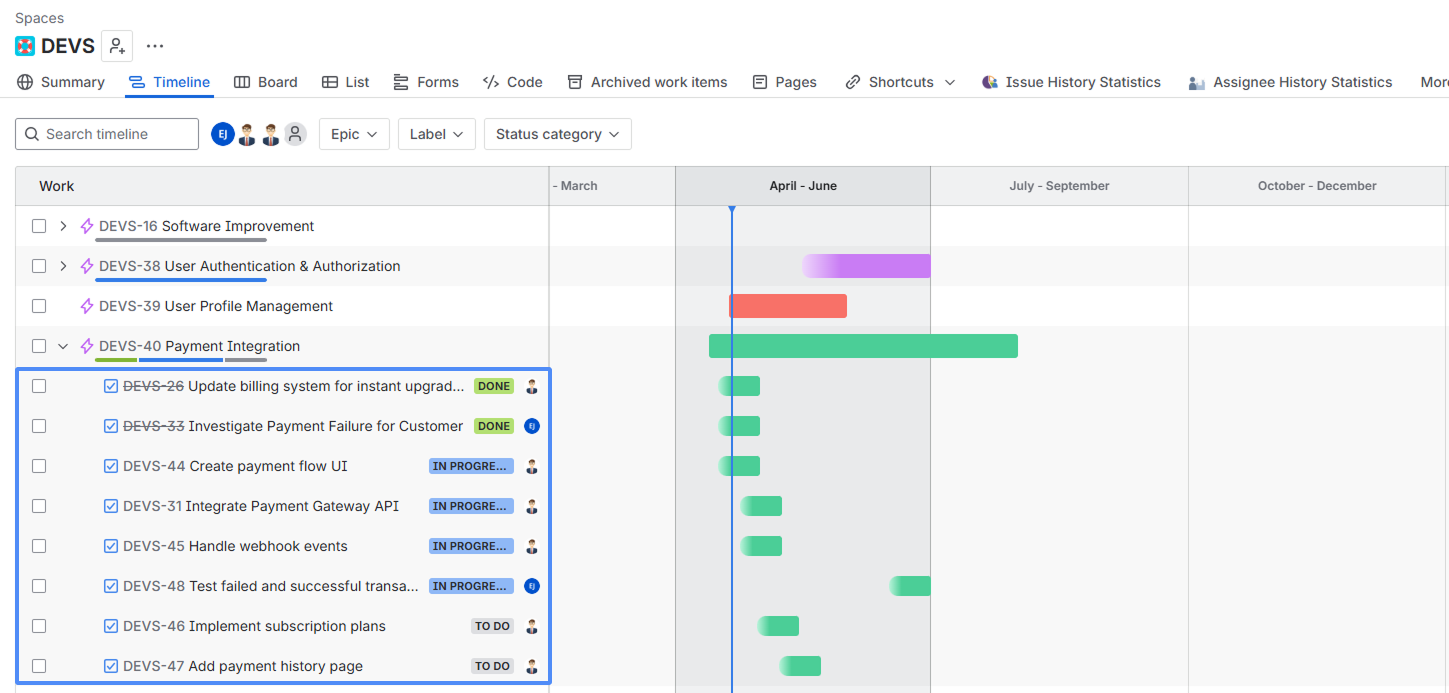
Task: Click EJ assignee avatar on DEVS-33 row
Action: [x=532, y=426]
